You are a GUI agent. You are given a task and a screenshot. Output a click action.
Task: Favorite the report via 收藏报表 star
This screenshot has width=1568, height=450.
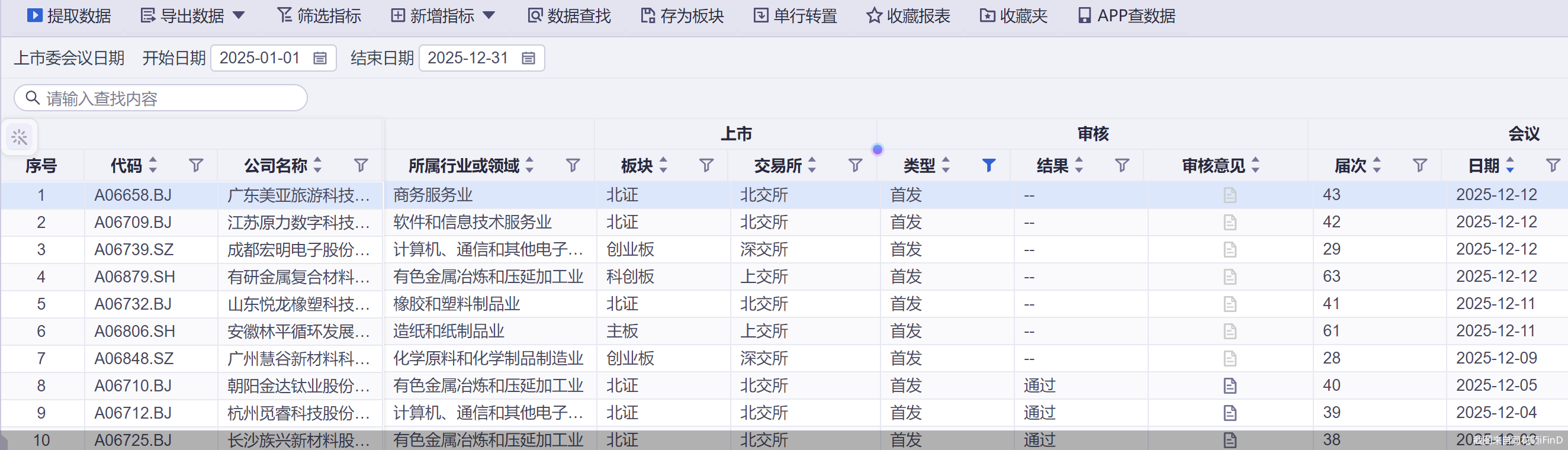(x=874, y=16)
